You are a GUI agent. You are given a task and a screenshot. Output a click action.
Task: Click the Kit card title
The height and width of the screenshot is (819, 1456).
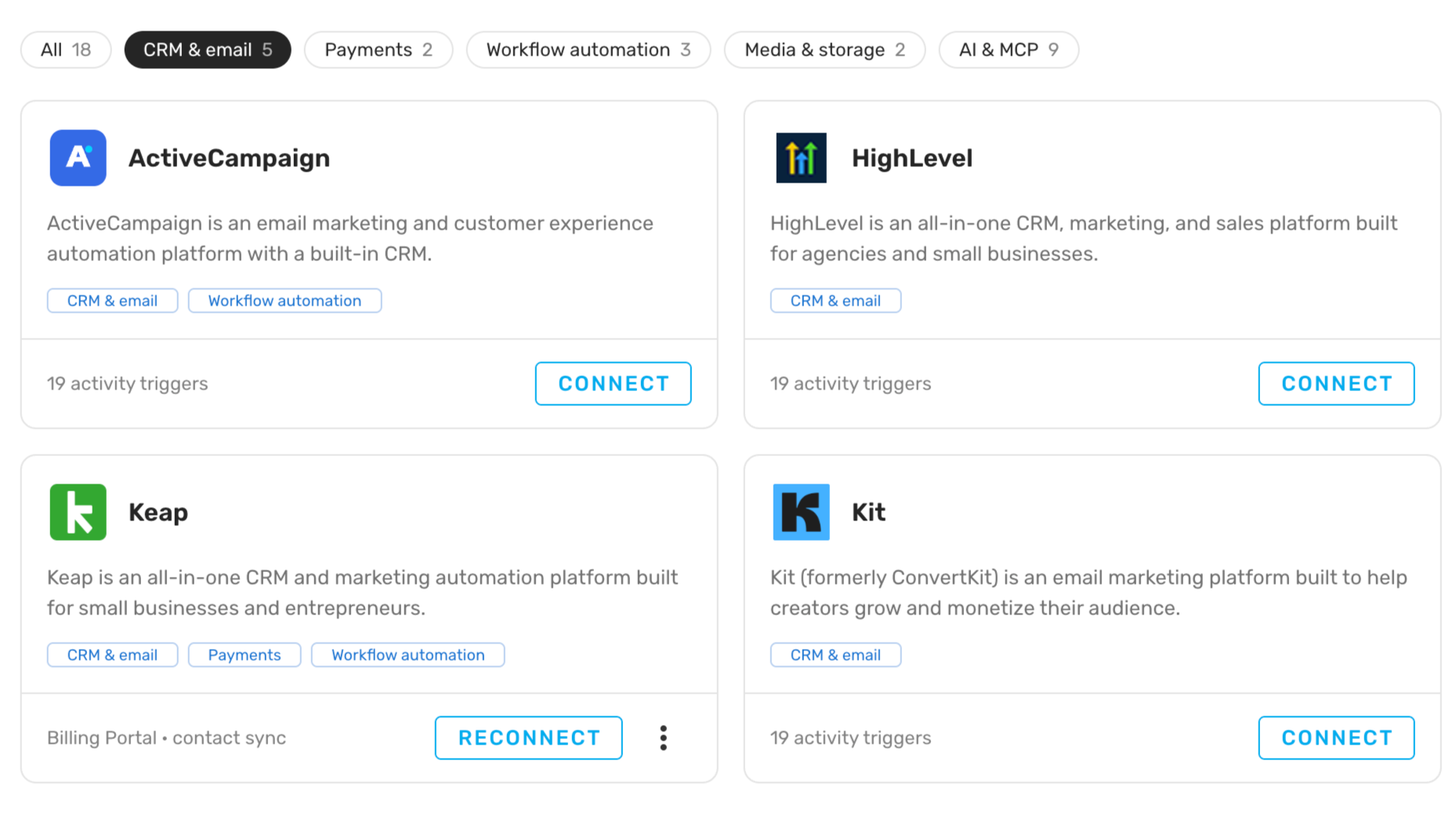pyautogui.click(x=868, y=513)
